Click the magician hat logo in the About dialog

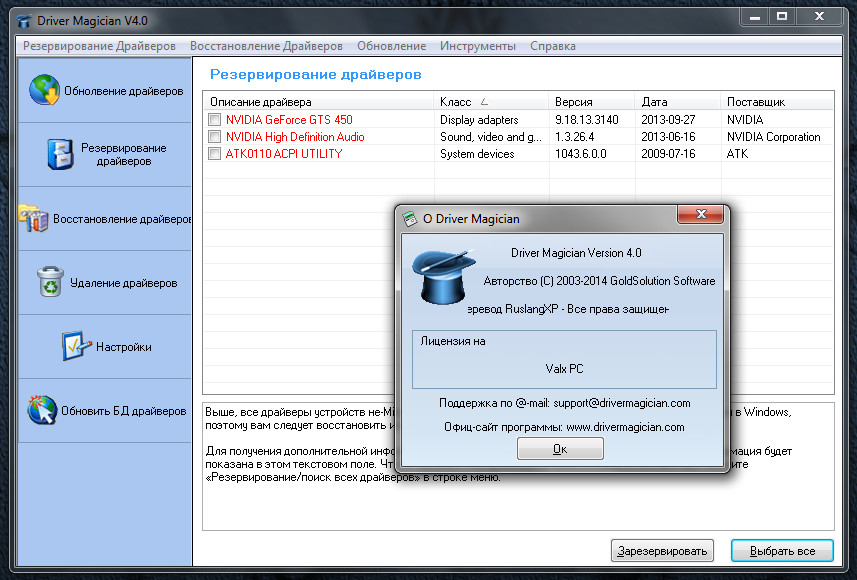(441, 277)
